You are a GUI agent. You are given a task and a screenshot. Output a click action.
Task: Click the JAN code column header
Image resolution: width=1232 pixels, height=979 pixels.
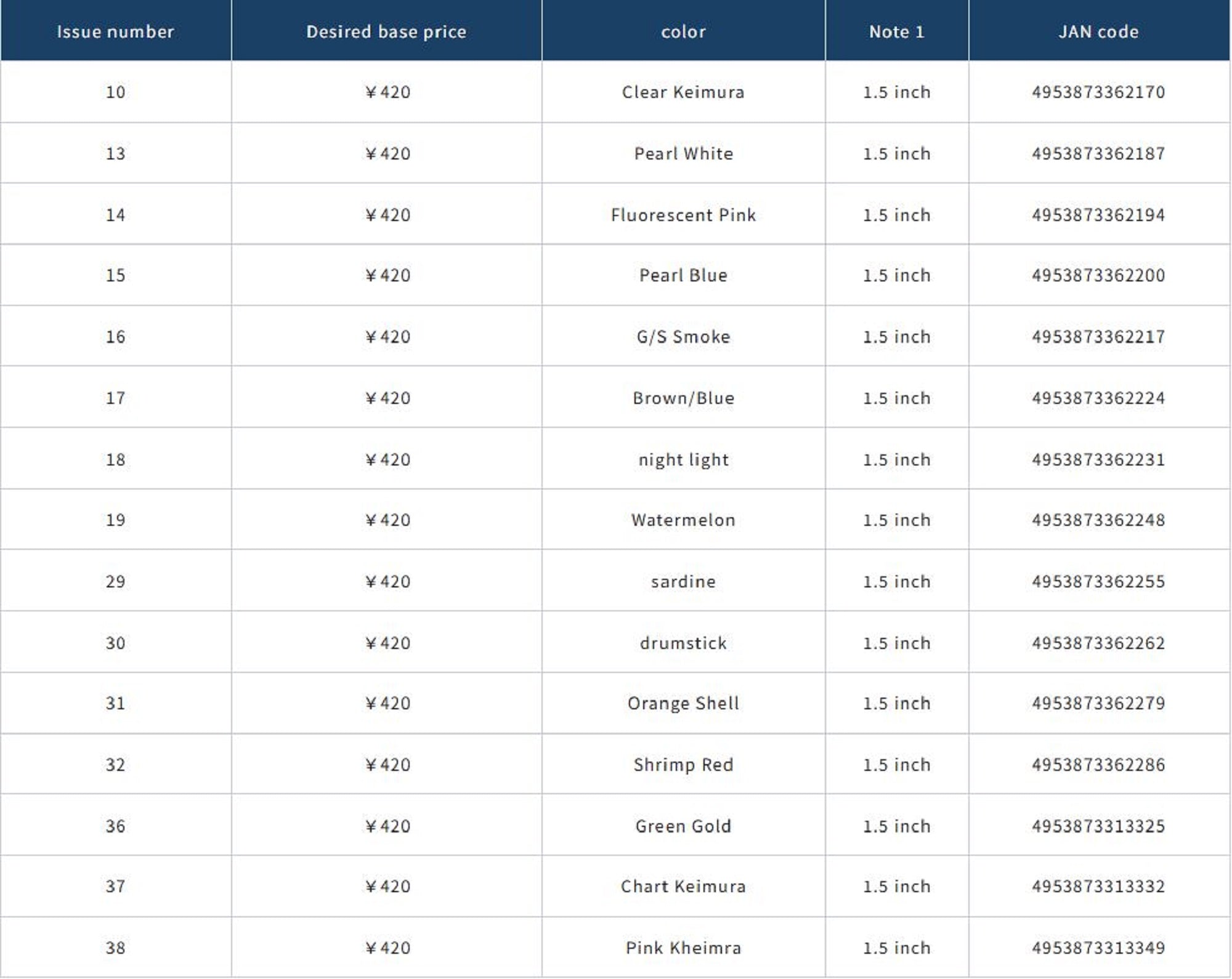(1098, 31)
